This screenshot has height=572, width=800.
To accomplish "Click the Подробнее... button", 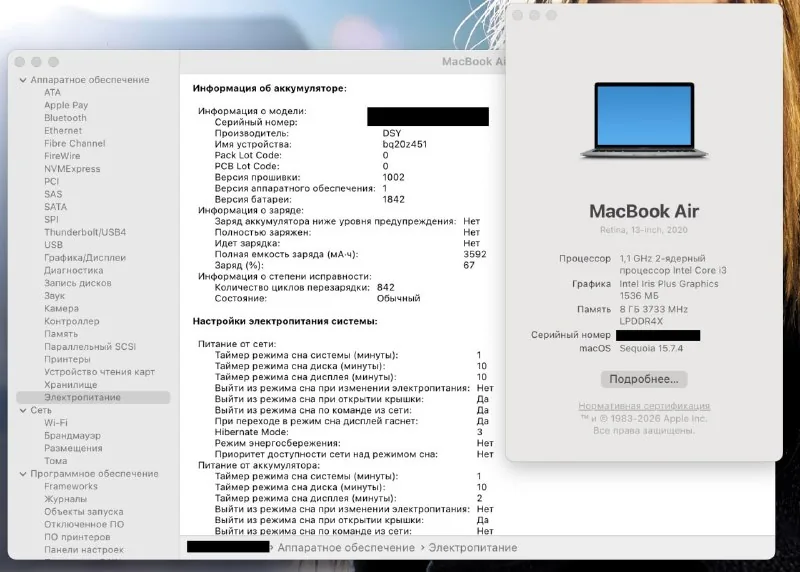I will coord(644,380).
